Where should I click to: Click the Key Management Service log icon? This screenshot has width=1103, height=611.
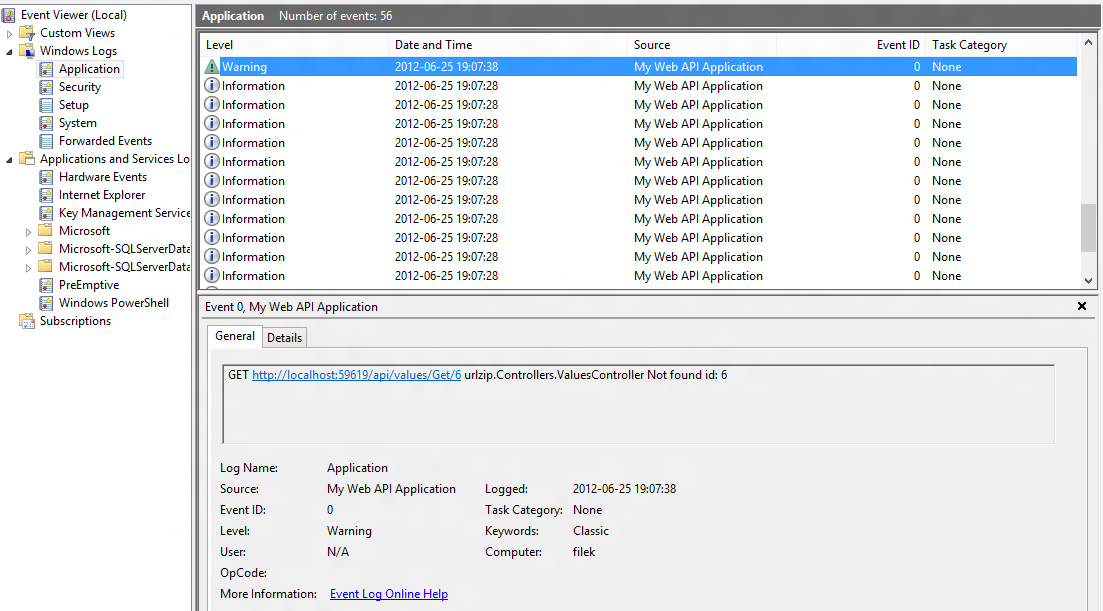[x=46, y=213]
